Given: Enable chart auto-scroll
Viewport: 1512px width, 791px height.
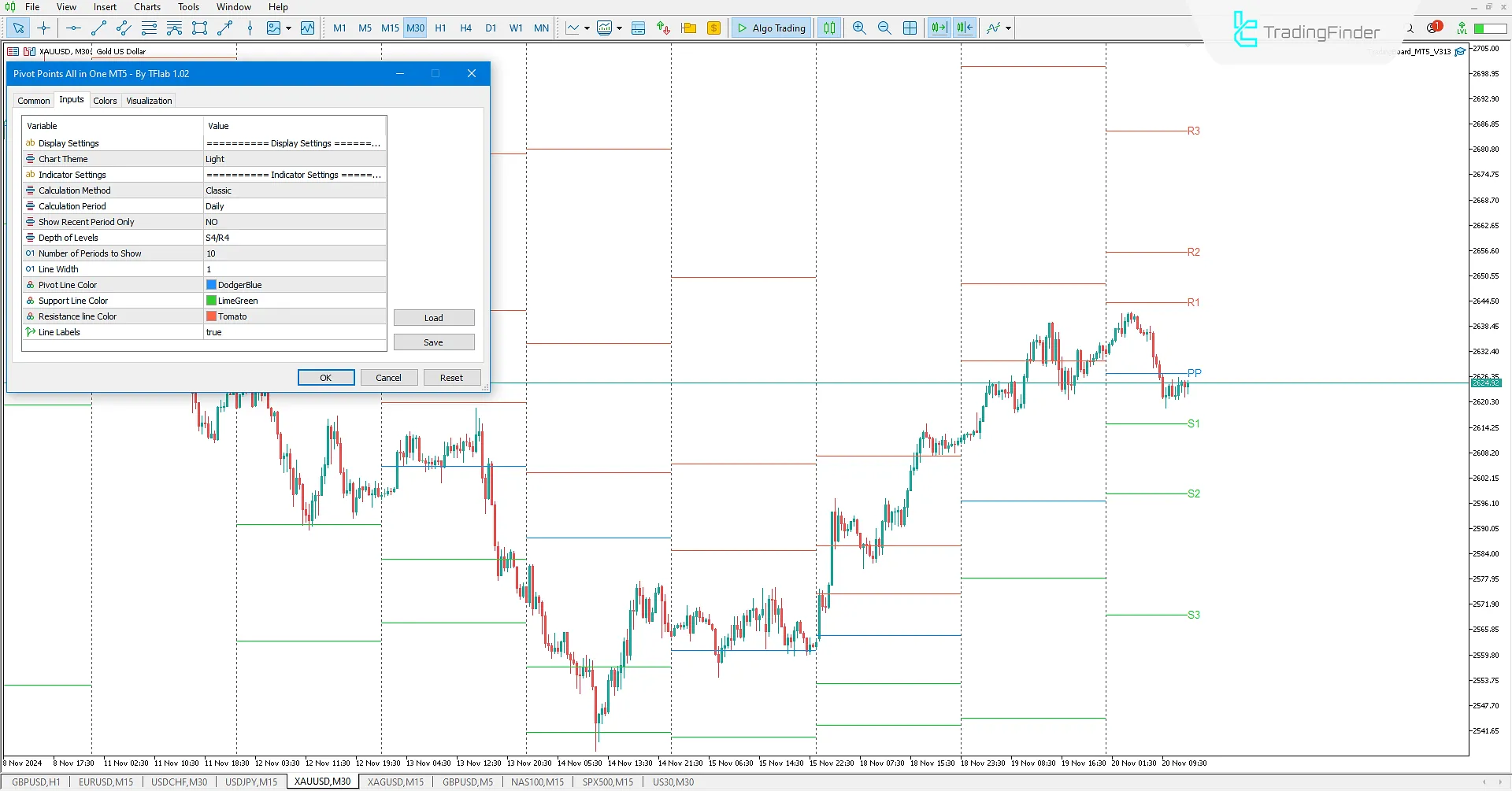Looking at the screenshot, I should point(939,28).
